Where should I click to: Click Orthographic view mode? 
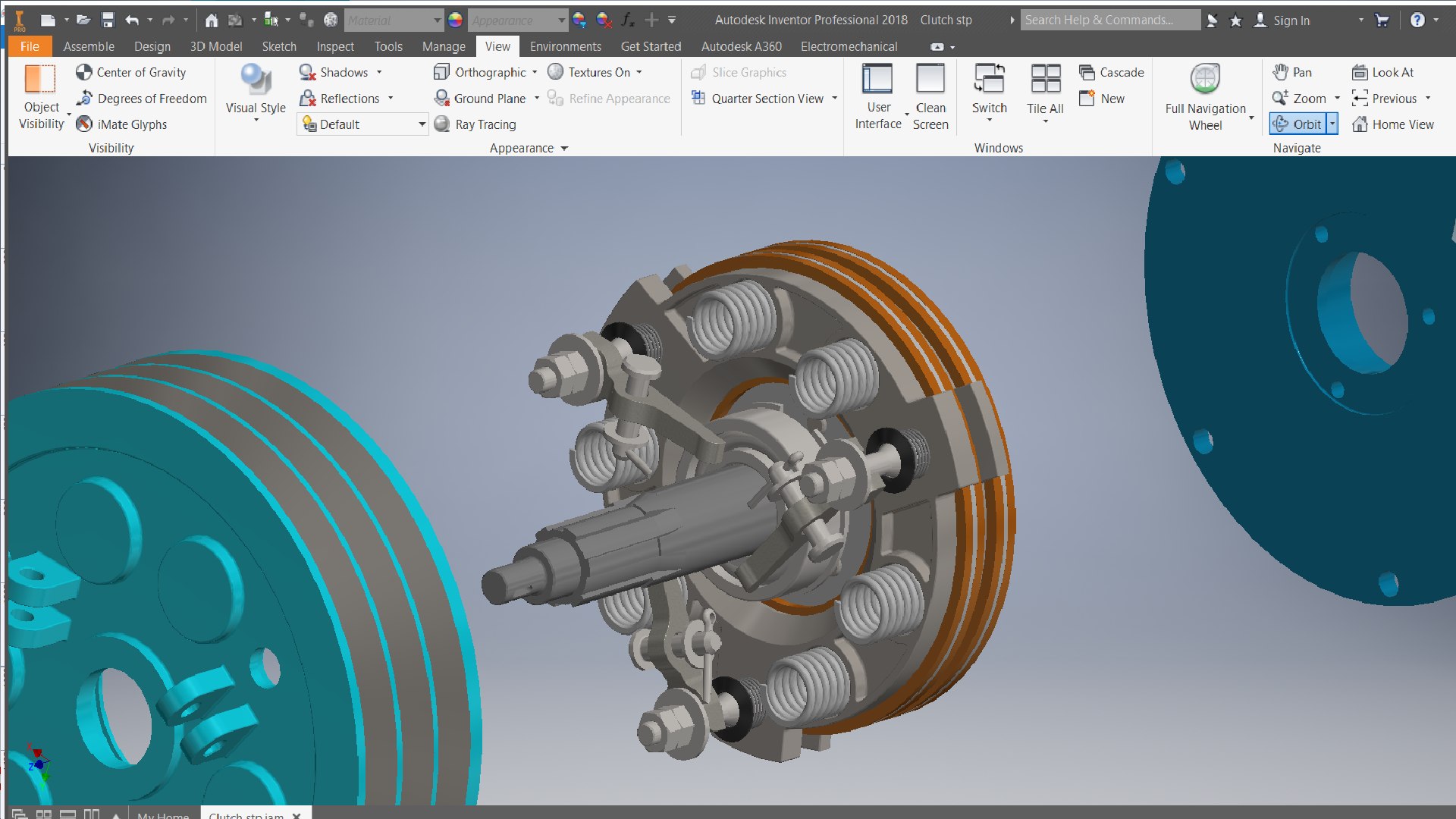point(480,72)
